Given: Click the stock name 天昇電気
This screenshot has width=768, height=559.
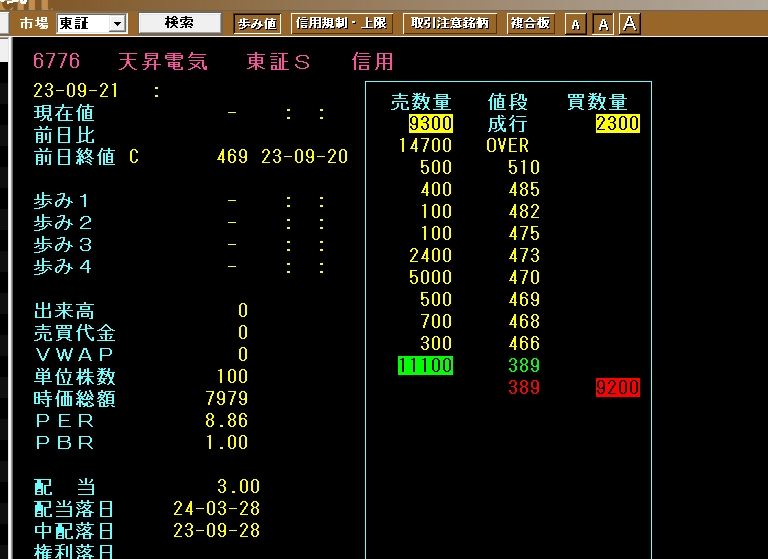Looking at the screenshot, I should 163,62.
